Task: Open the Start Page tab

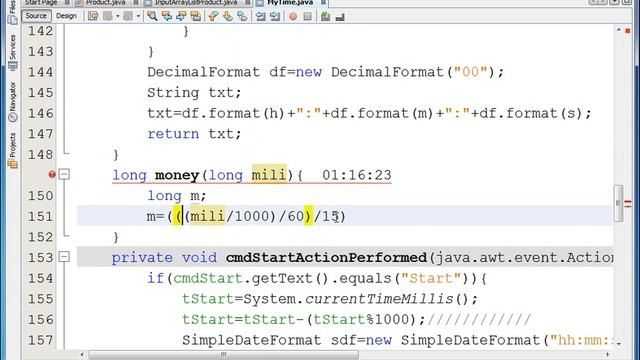Action: pyautogui.click(x=41, y=3)
